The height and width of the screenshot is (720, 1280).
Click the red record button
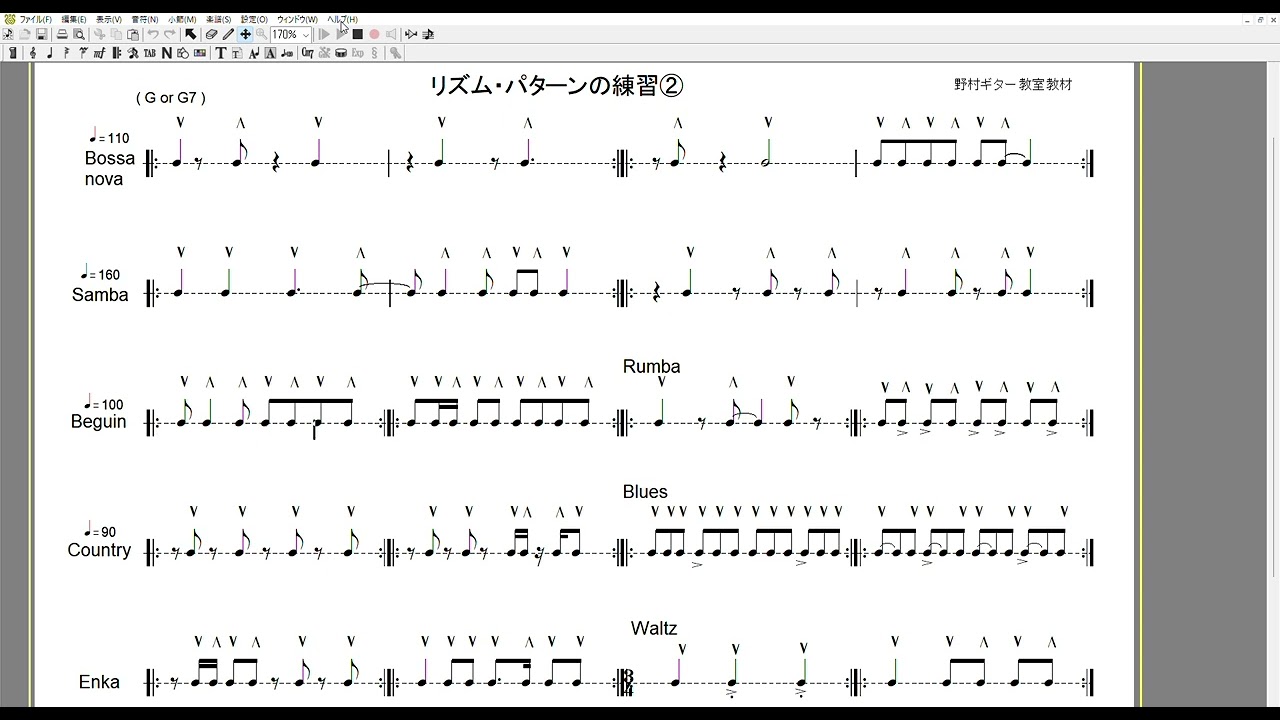click(x=374, y=34)
